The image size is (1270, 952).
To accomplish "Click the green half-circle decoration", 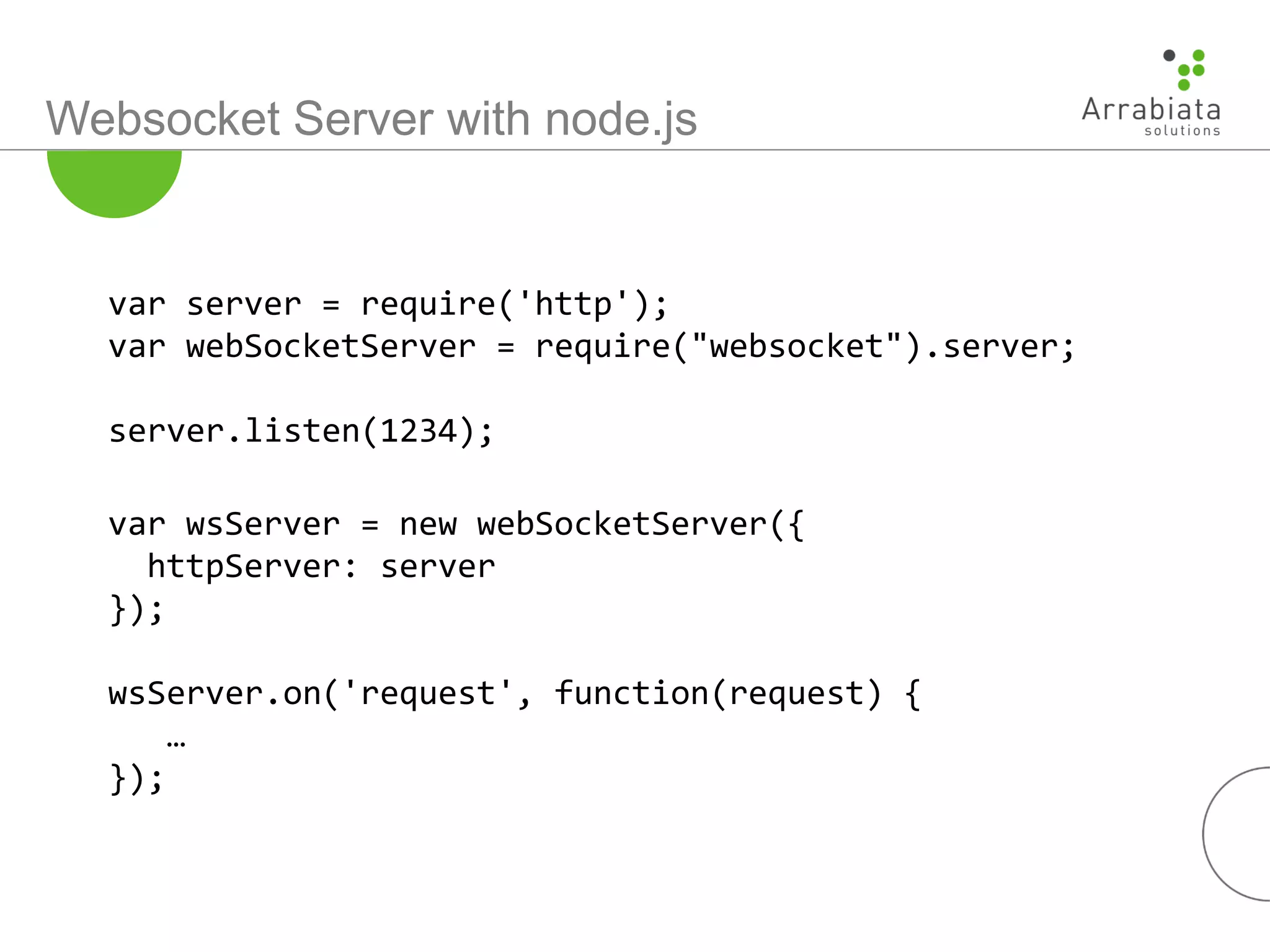I will pos(114,180).
